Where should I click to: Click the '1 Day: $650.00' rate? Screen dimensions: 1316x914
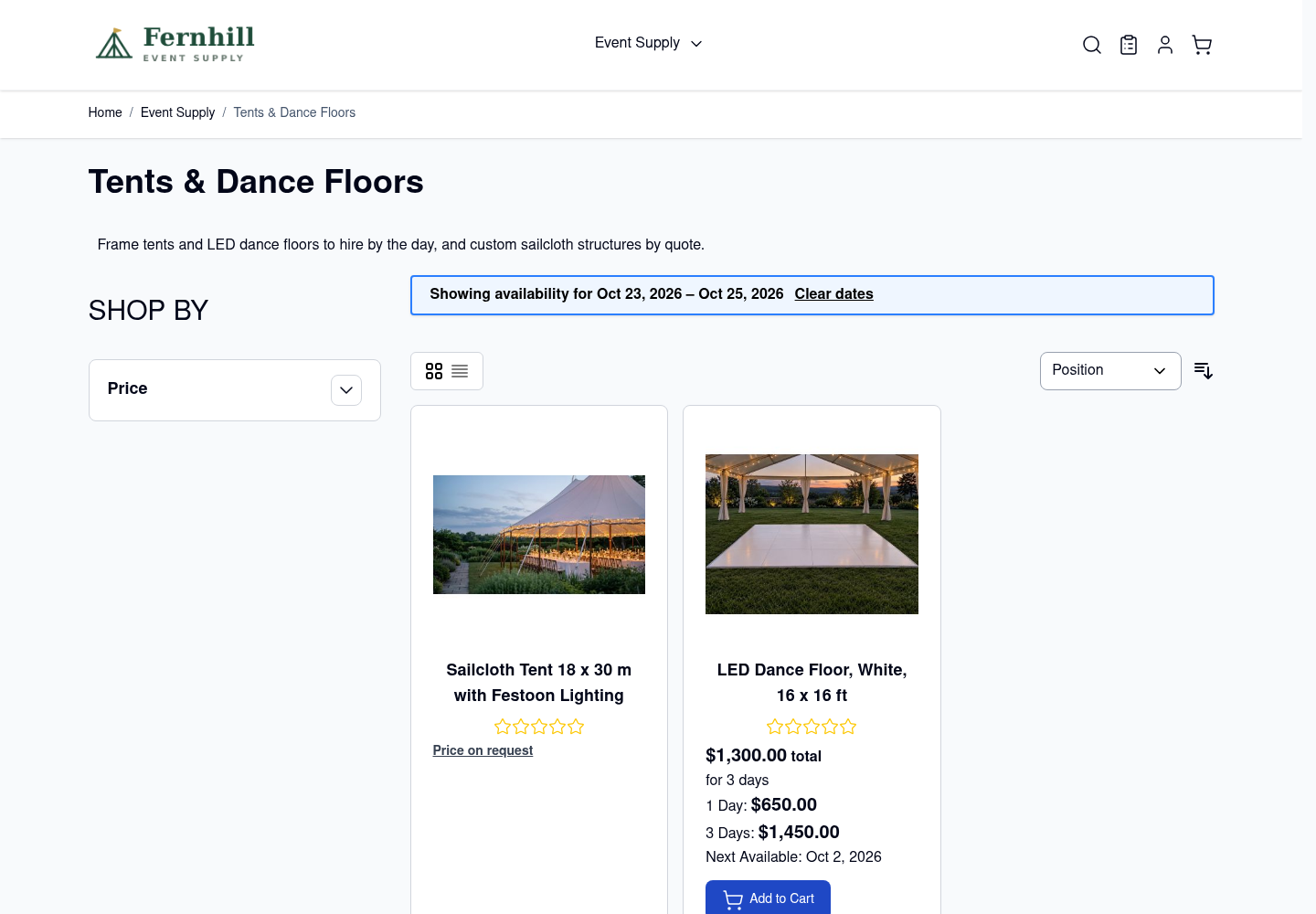tap(761, 805)
